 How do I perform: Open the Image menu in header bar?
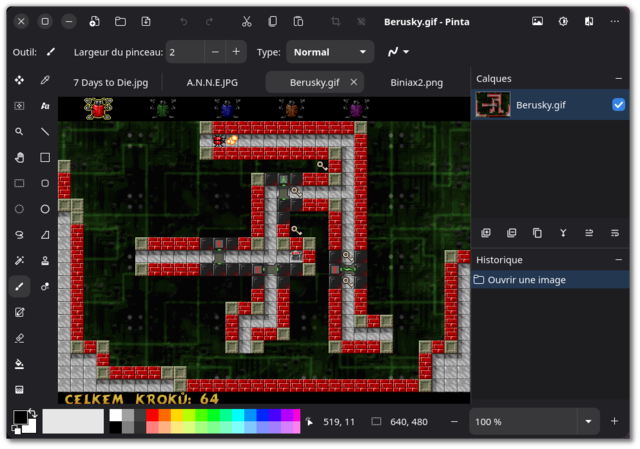click(537, 21)
